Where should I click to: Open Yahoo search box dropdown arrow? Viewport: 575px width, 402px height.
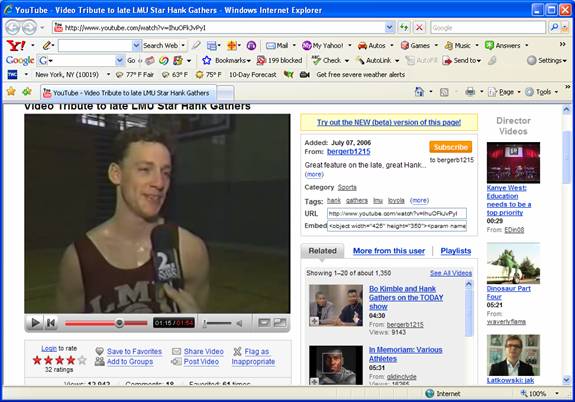coord(136,45)
